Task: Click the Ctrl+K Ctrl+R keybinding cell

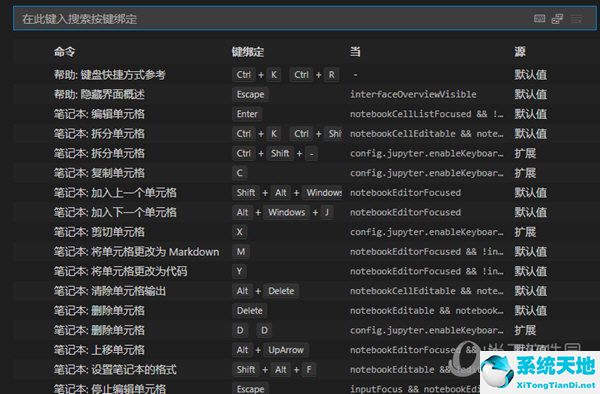Action: click(286, 75)
